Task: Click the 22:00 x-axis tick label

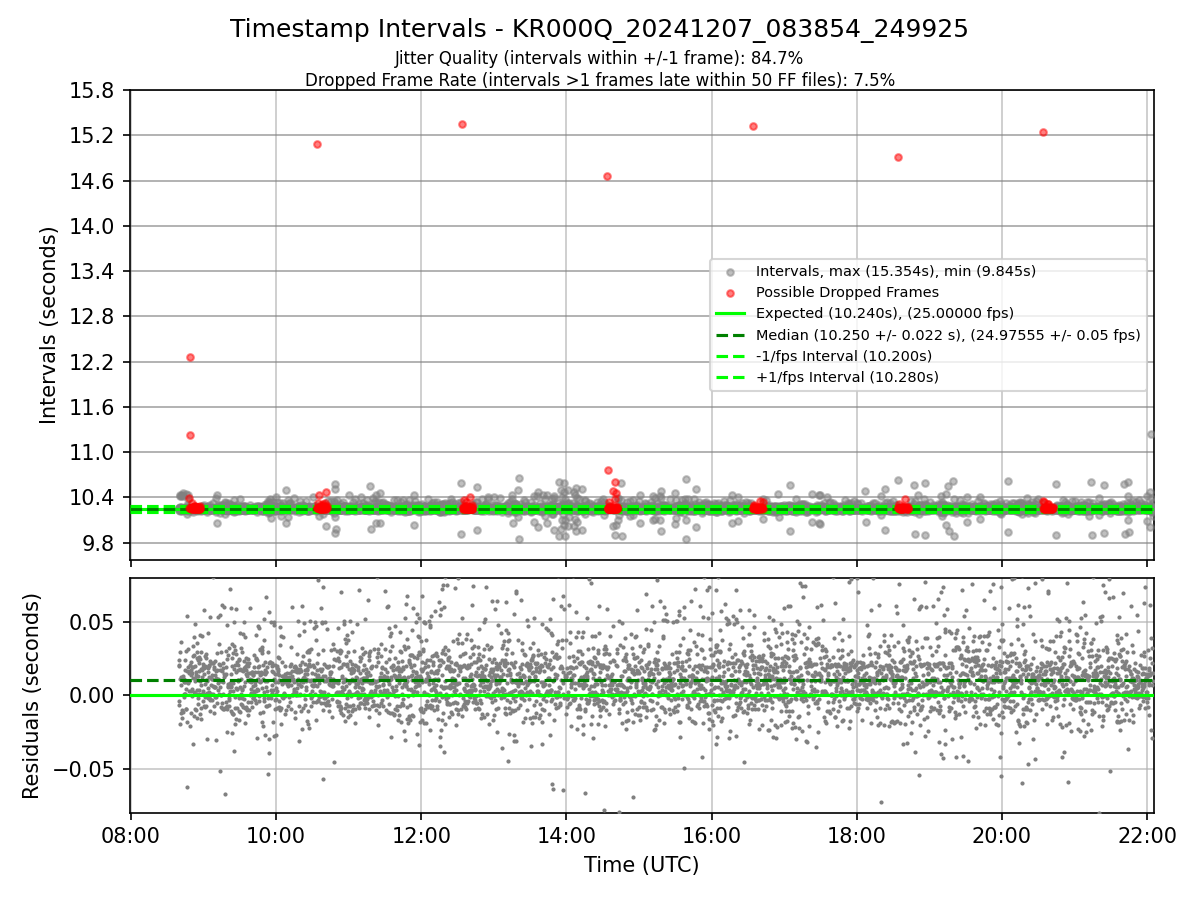Action: 1146,835
